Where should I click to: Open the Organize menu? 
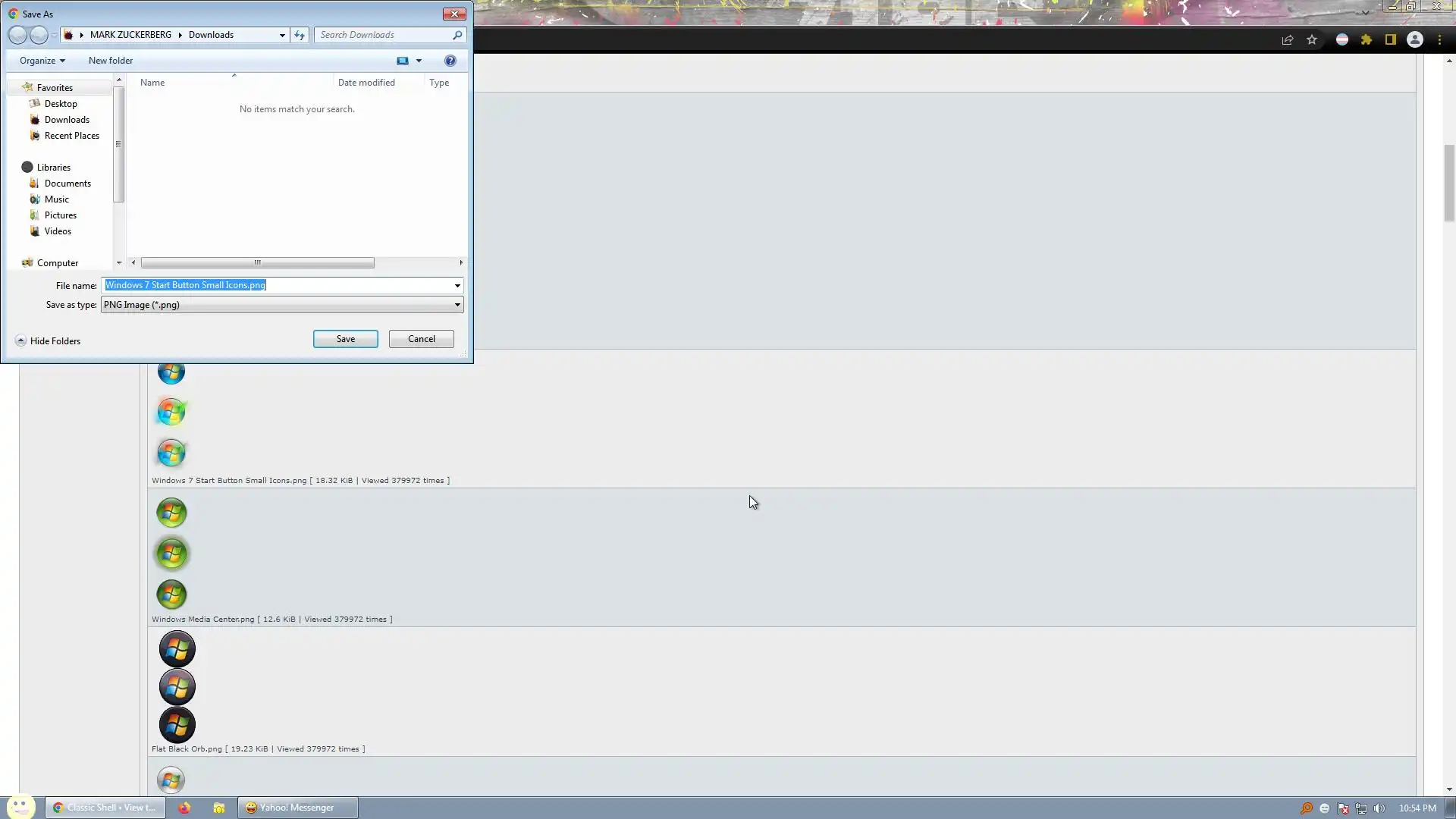click(x=42, y=61)
